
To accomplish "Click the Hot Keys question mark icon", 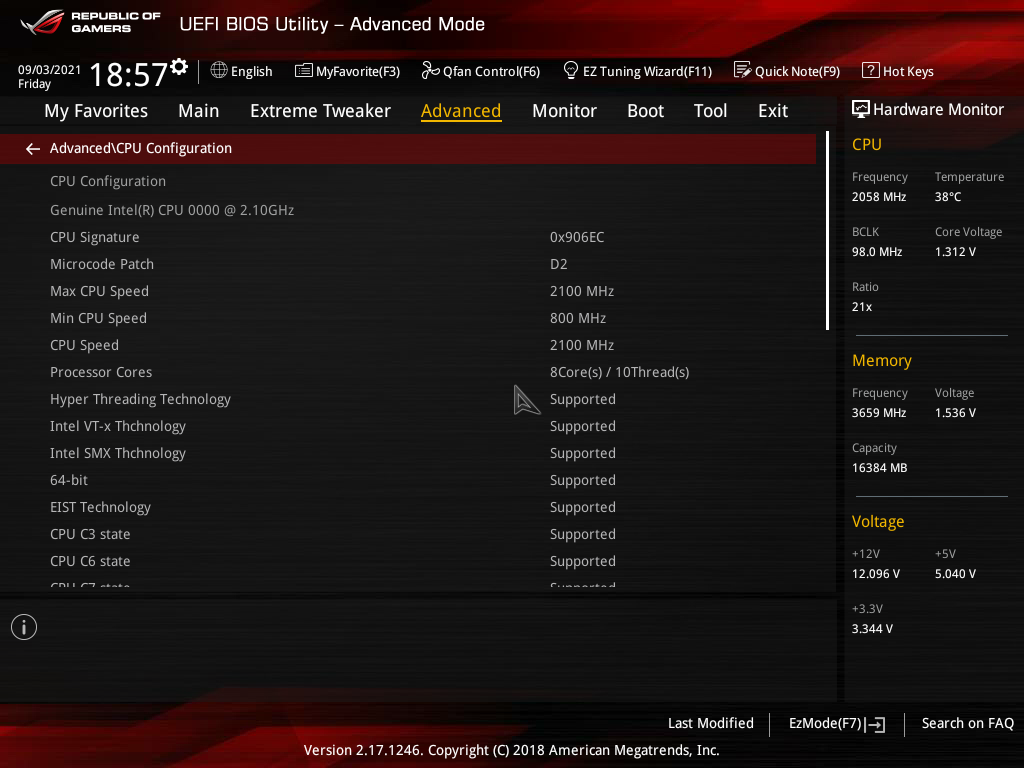I will (x=870, y=70).
